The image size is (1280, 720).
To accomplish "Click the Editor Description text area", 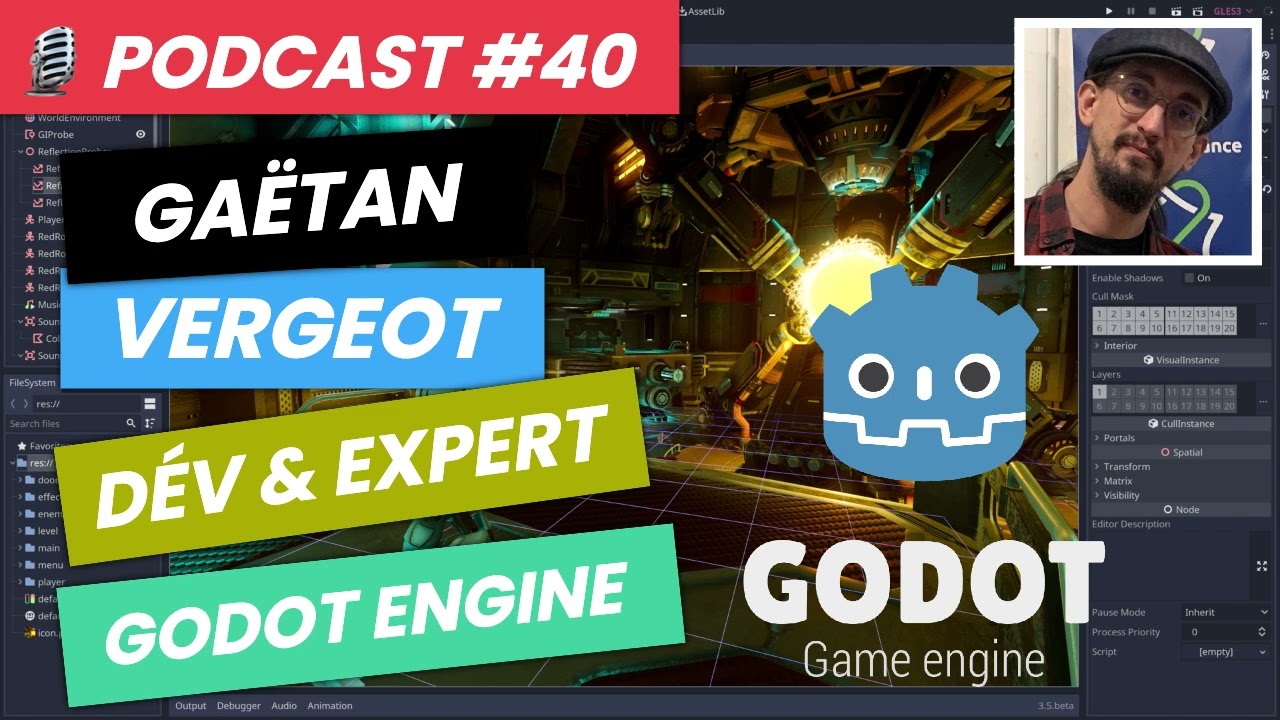I will point(1170,565).
